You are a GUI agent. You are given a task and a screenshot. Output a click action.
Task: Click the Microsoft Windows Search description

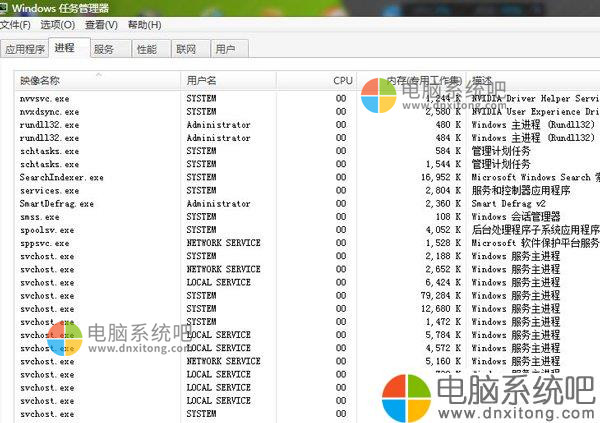point(535,177)
